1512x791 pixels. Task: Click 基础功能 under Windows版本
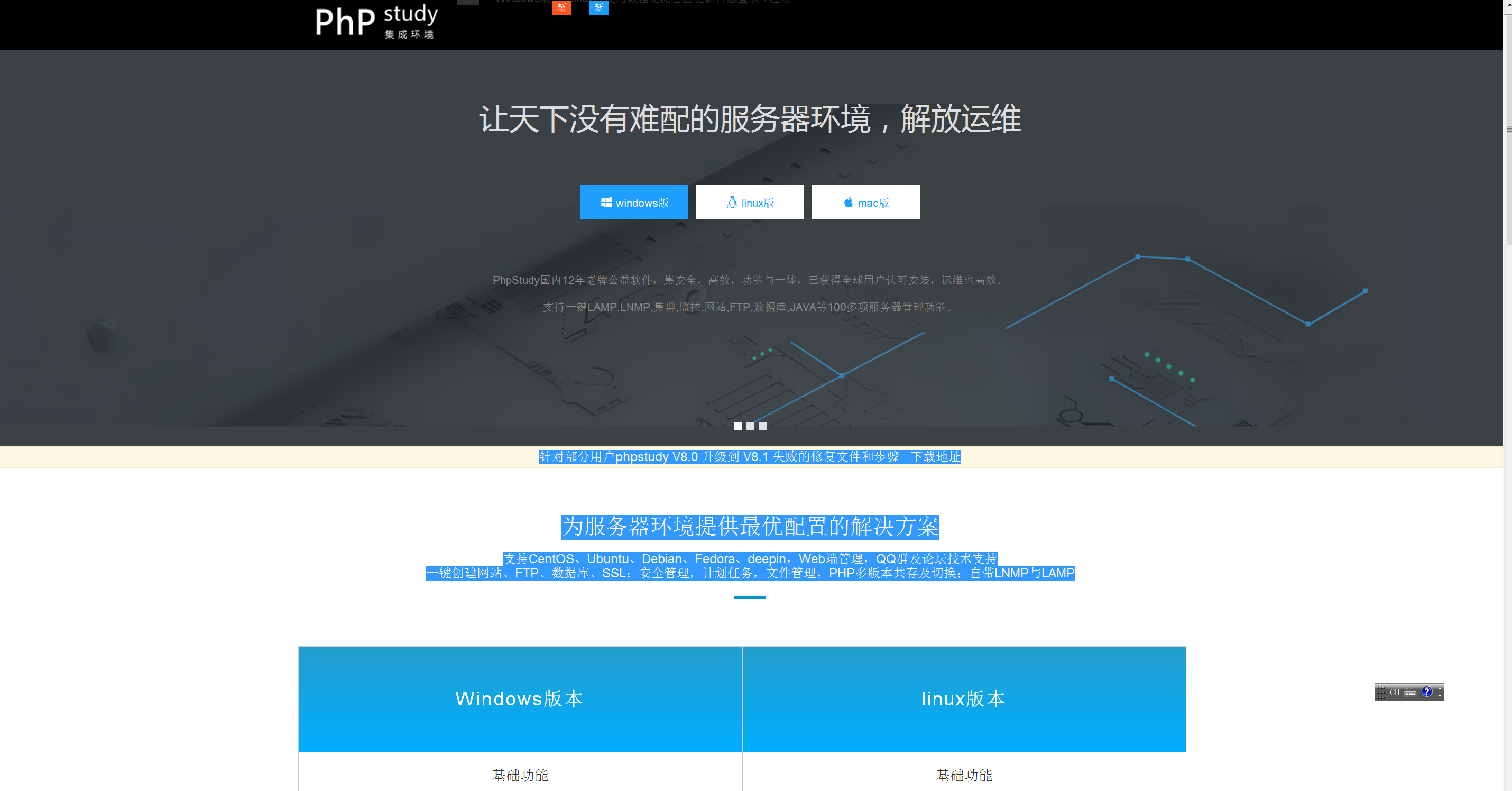coord(520,776)
